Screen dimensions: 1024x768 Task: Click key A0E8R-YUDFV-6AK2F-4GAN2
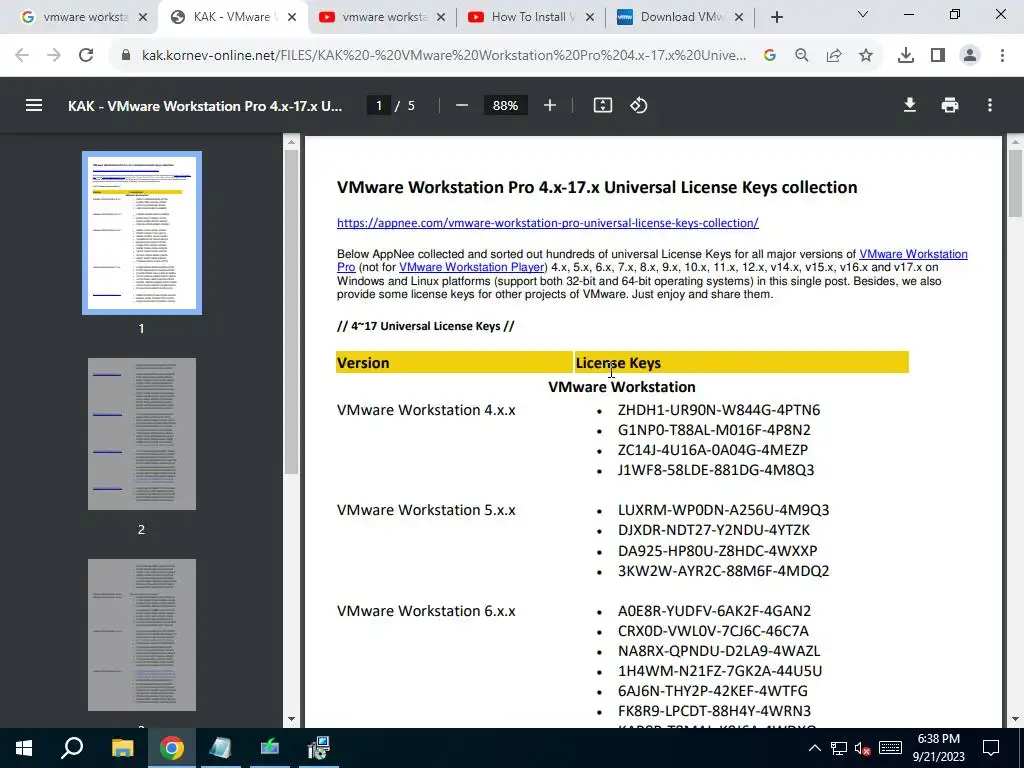tap(714, 611)
